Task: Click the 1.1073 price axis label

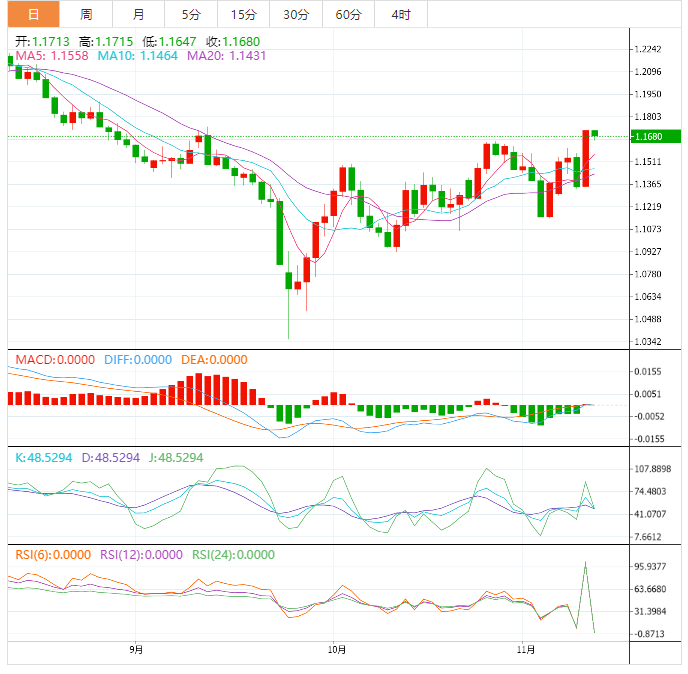Action: coord(648,229)
